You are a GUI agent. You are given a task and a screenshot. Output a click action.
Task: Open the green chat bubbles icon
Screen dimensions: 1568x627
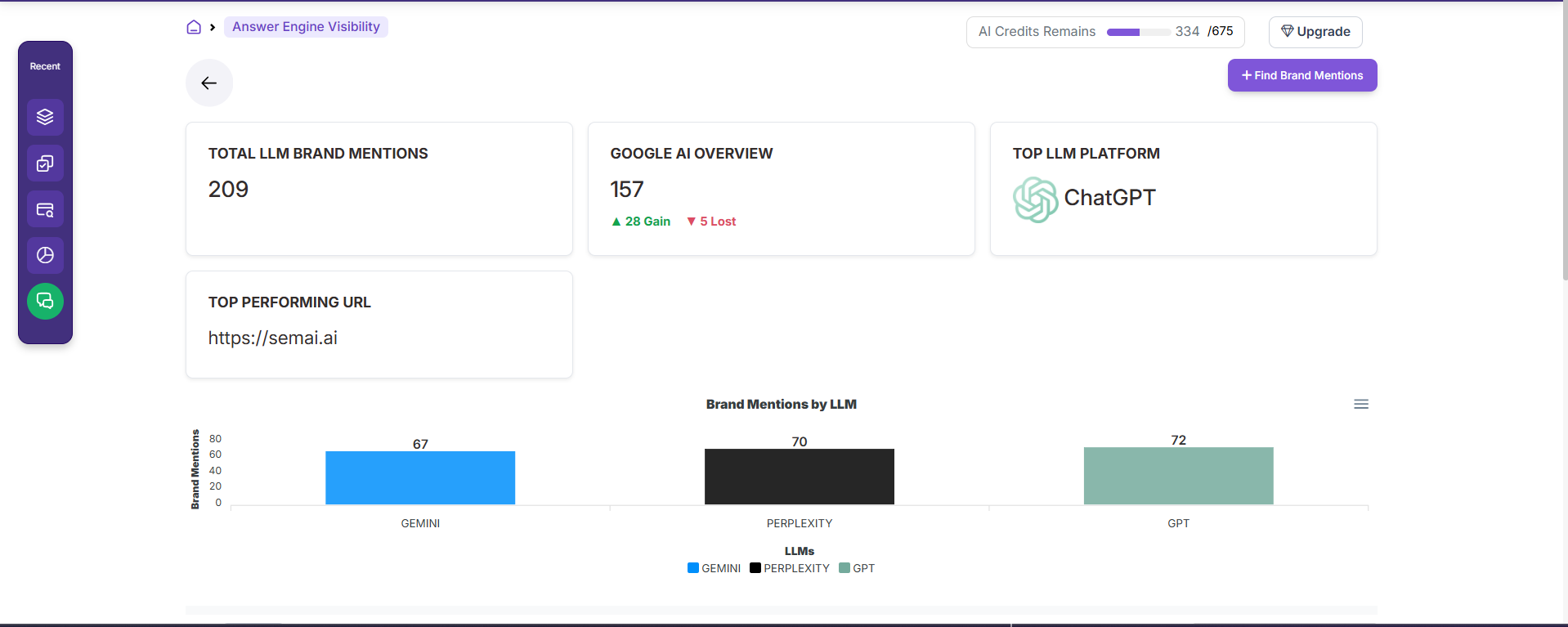pyautogui.click(x=45, y=302)
